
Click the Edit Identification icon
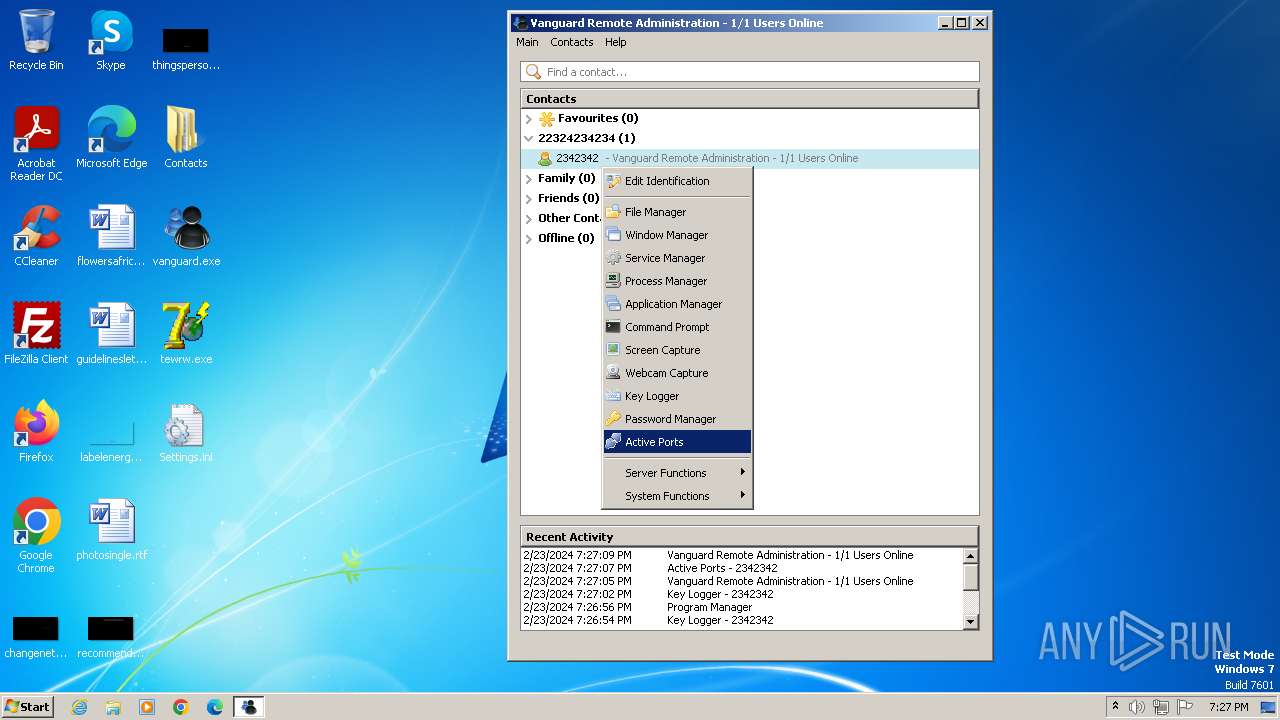point(613,181)
